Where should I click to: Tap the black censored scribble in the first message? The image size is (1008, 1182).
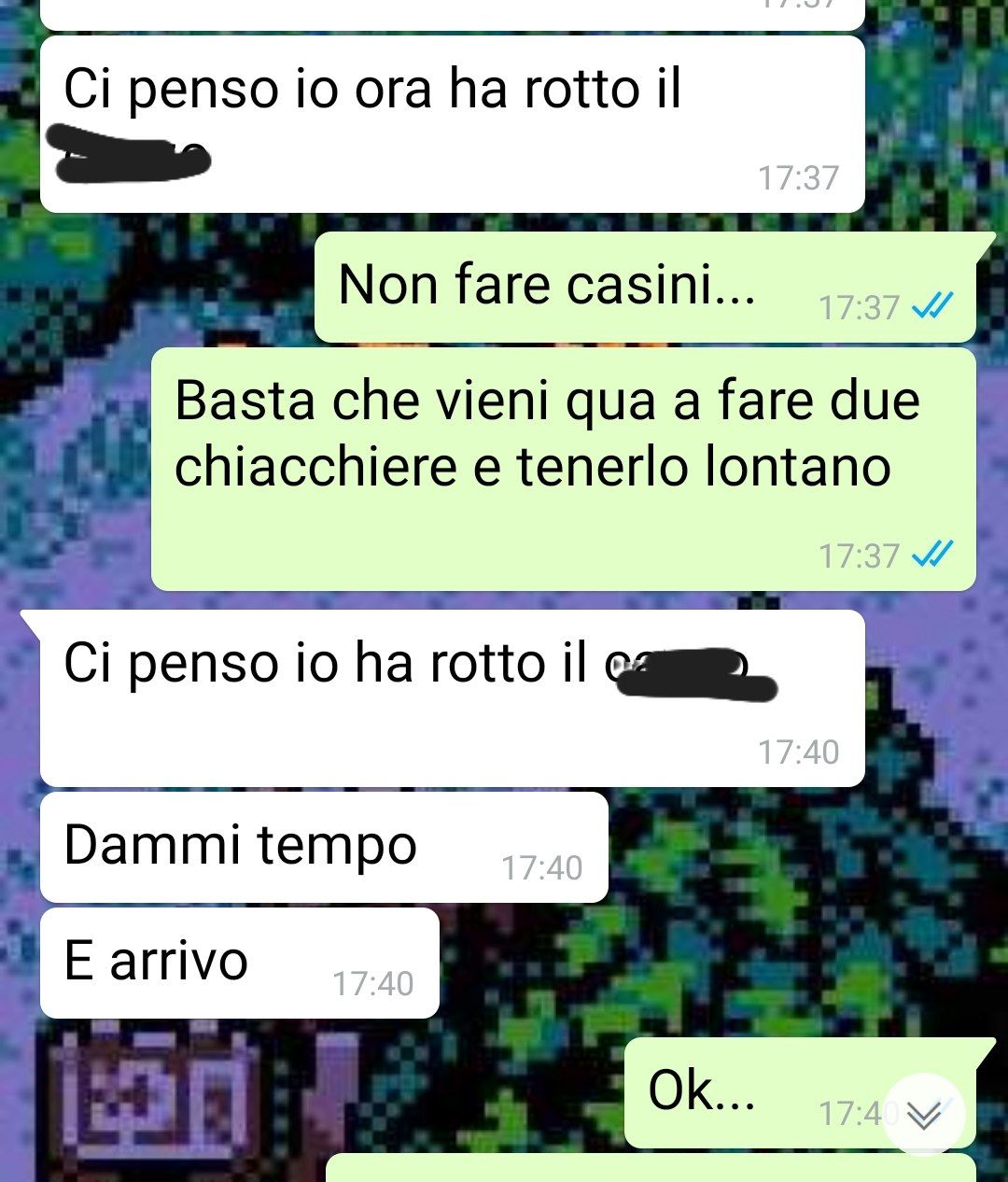click(x=131, y=153)
